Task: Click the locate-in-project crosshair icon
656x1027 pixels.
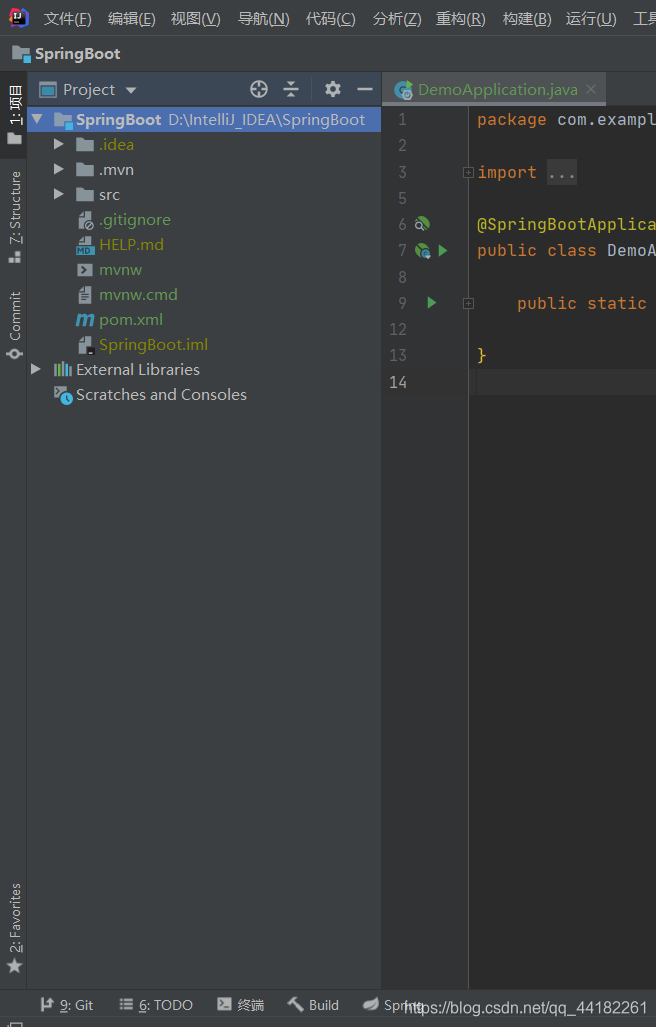Action: tap(259, 89)
